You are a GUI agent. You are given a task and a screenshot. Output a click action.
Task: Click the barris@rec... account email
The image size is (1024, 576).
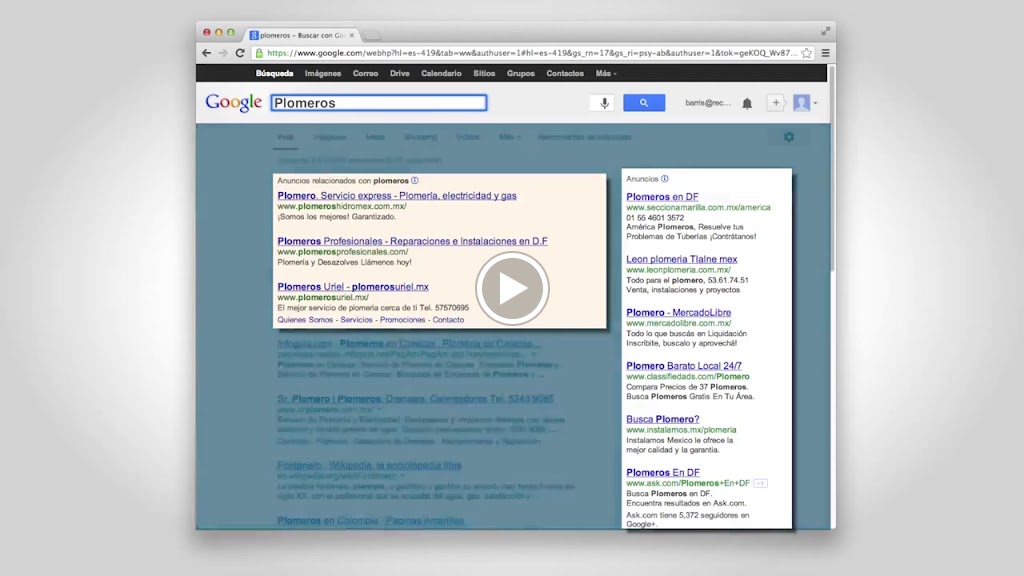[708, 103]
